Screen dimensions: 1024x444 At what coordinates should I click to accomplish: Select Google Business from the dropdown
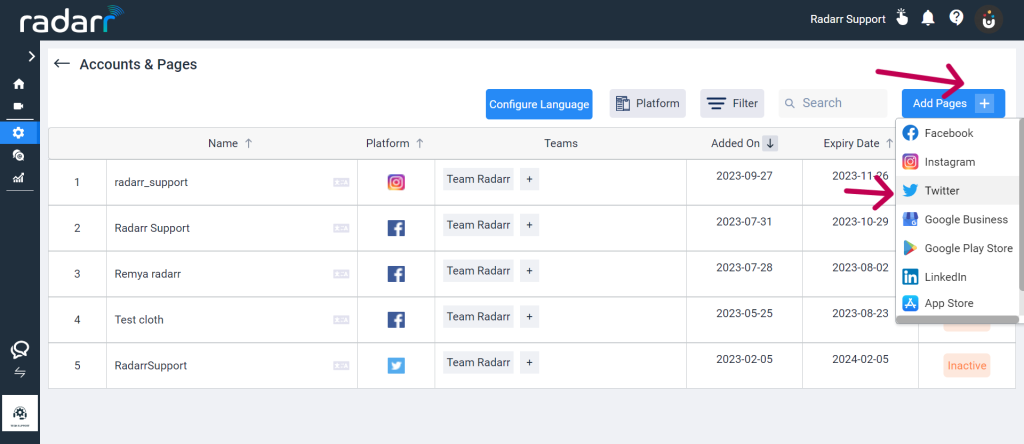click(957, 219)
